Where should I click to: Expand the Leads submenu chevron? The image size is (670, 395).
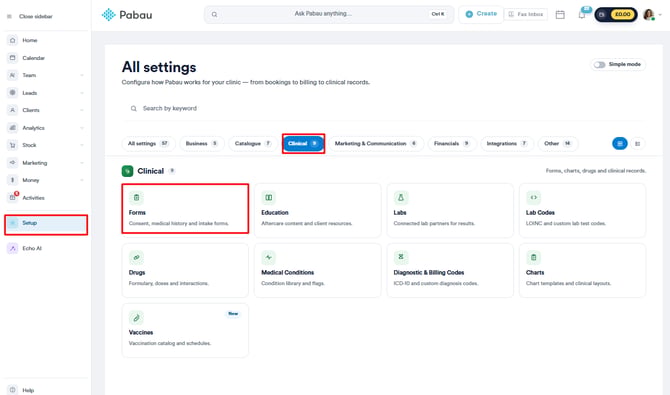tap(82, 93)
